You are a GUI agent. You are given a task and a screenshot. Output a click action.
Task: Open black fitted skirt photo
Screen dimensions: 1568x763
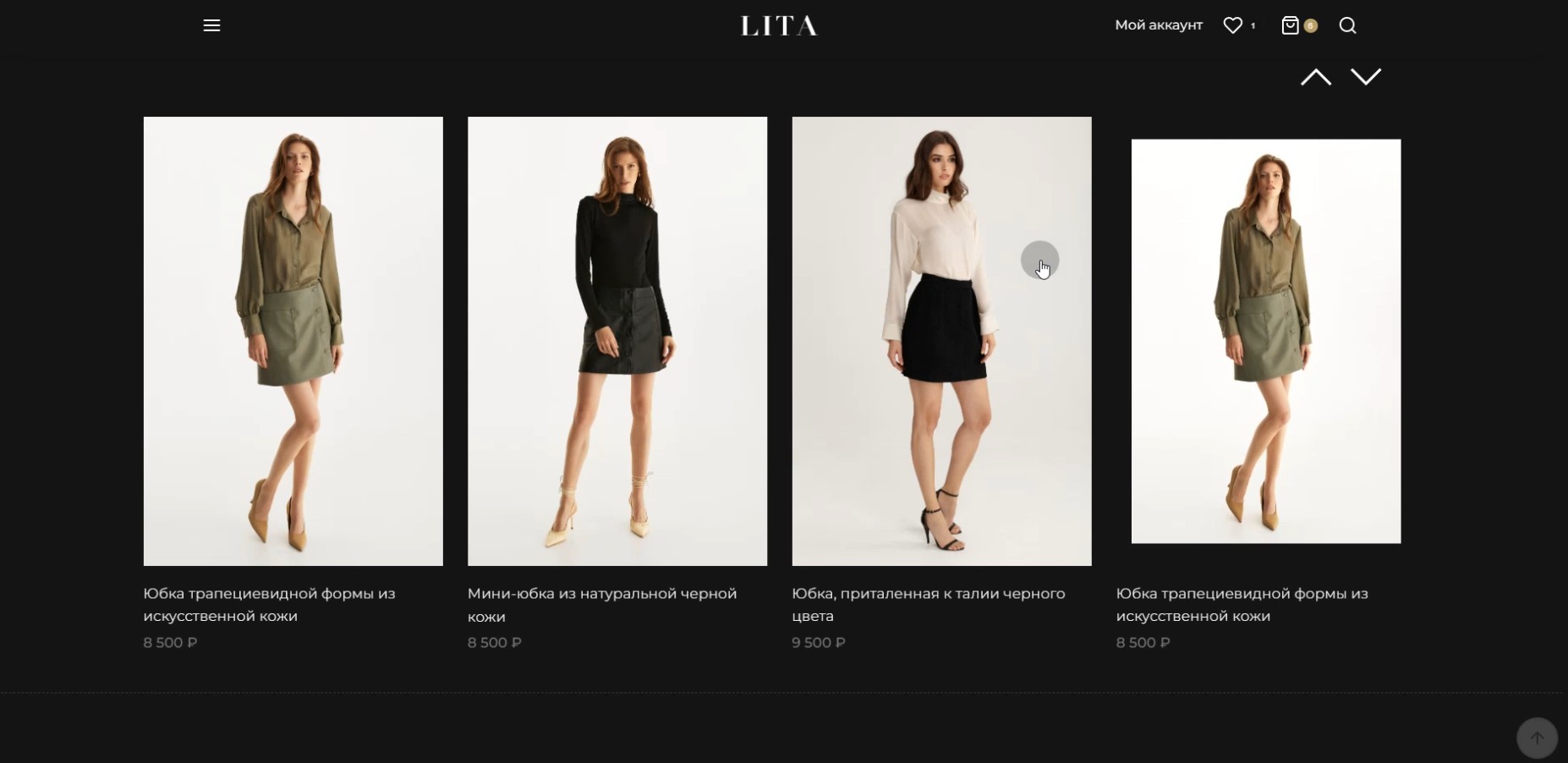coord(941,341)
